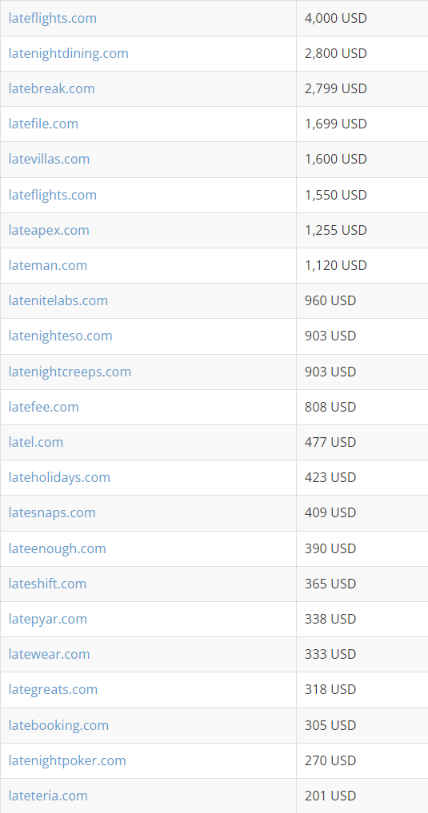Open the latenightdining.com link

click(68, 53)
